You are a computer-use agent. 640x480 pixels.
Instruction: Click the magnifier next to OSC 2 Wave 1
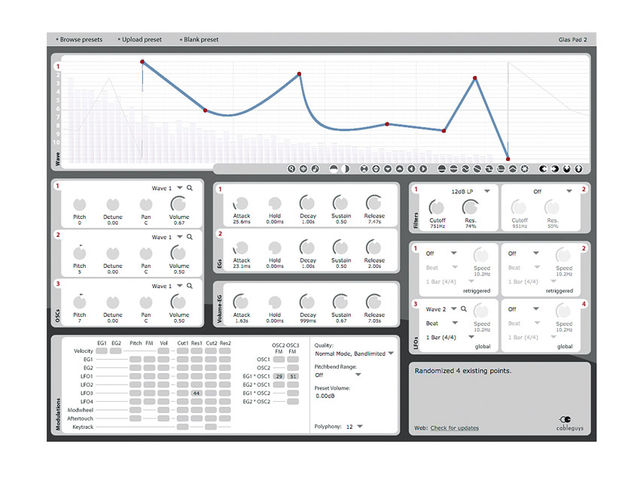tap(190, 237)
